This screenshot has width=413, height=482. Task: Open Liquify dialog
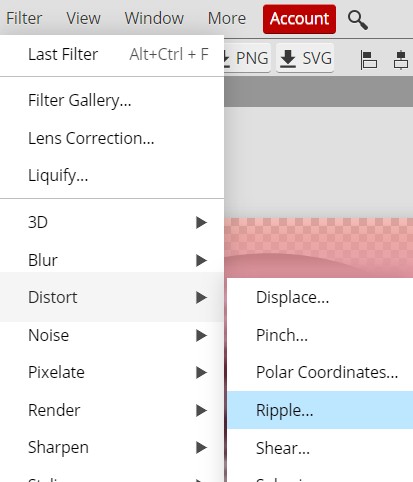pos(112,175)
